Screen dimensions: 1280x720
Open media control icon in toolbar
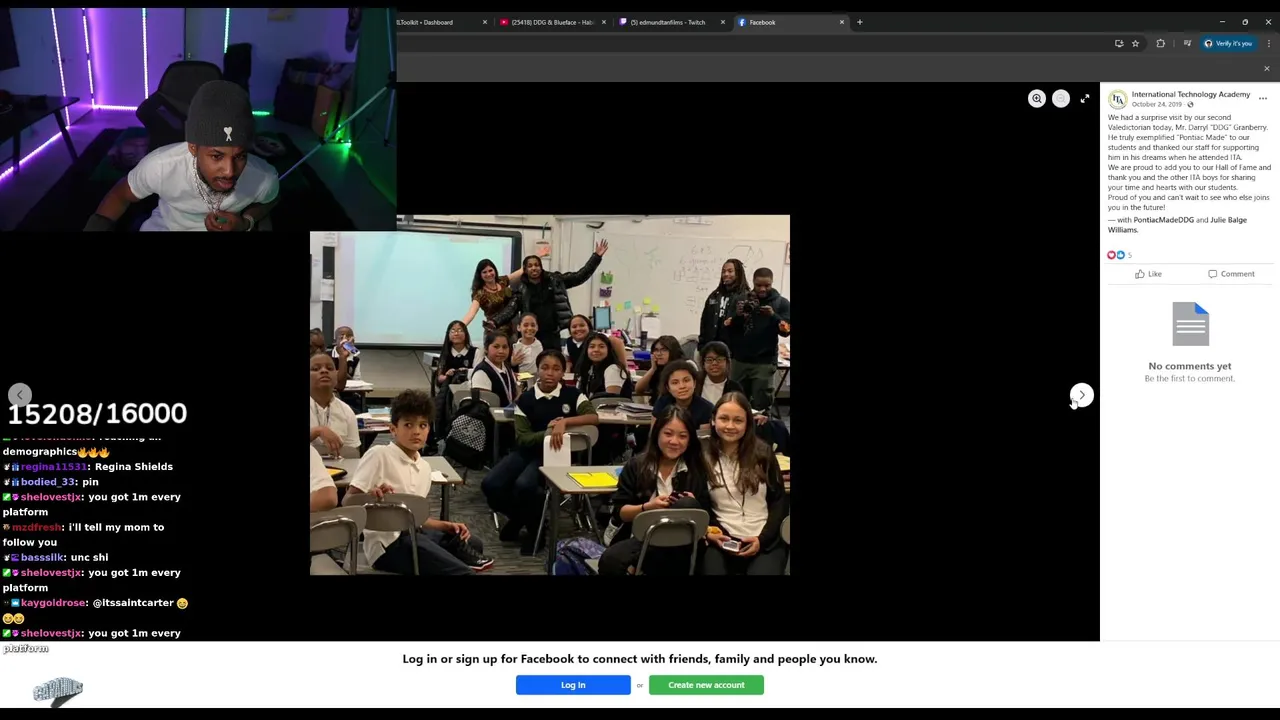click(1187, 43)
